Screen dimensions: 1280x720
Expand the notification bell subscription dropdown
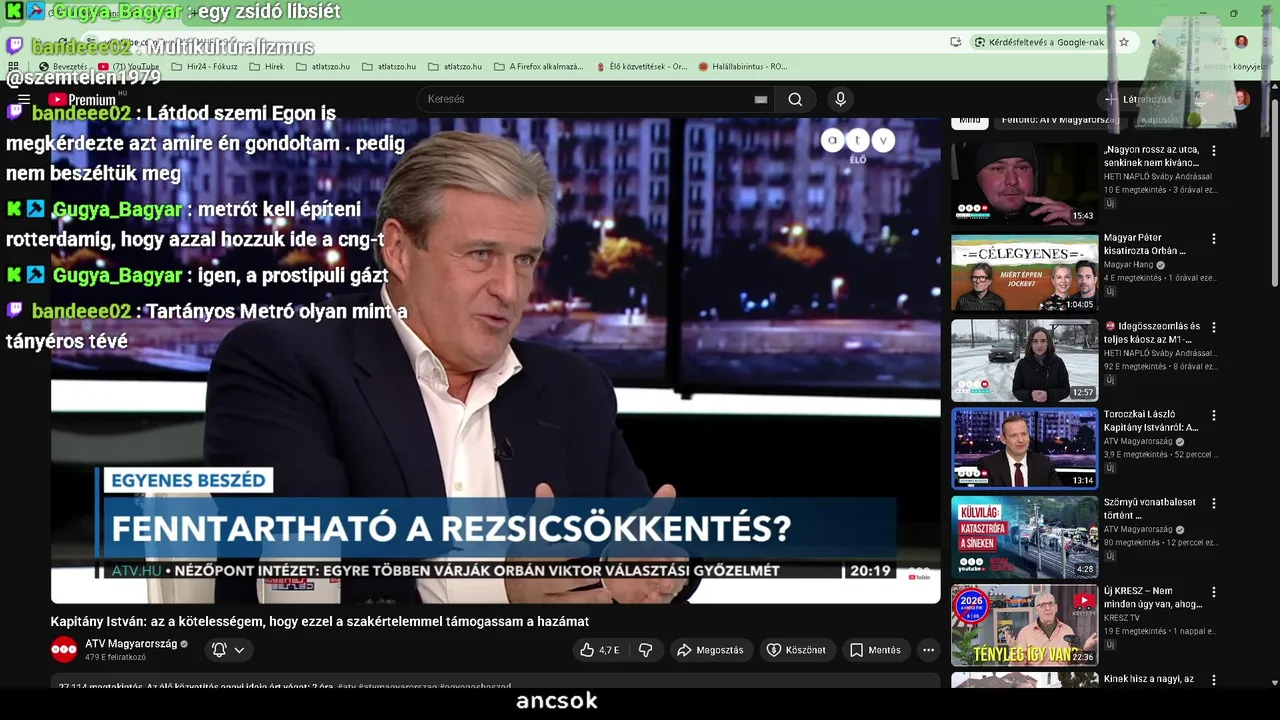tap(228, 650)
